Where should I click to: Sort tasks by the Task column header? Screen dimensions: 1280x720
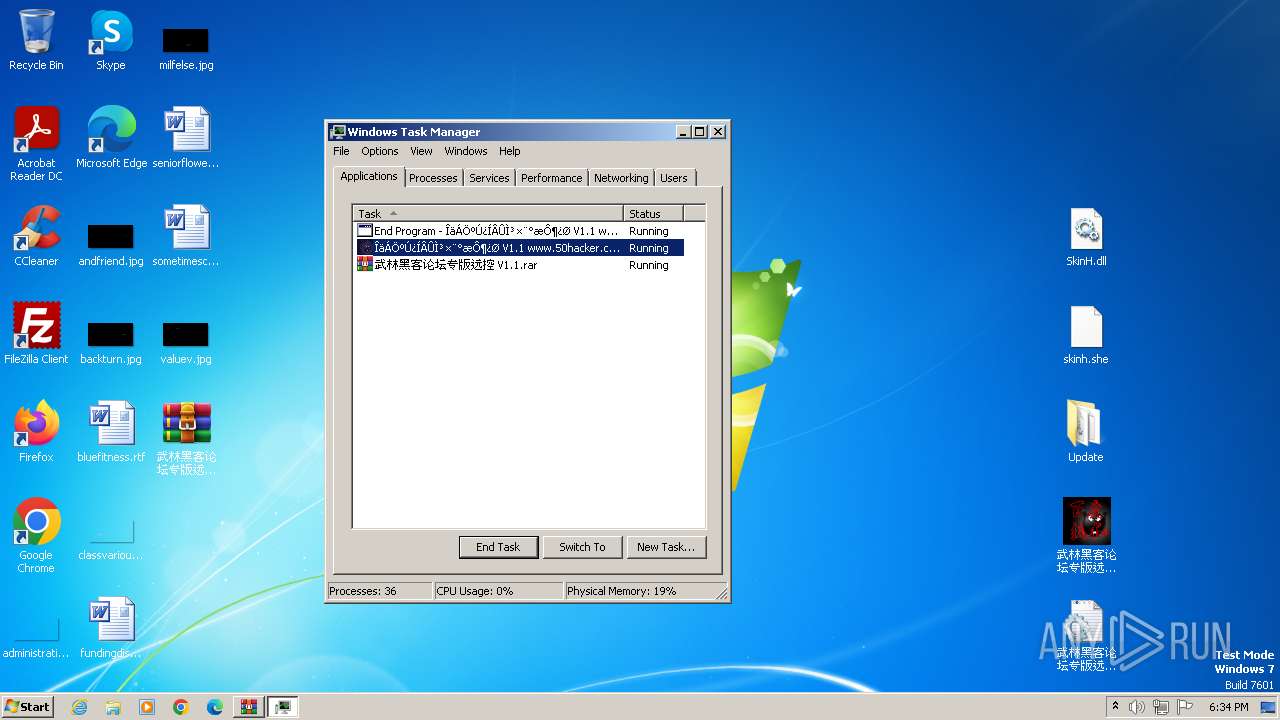pos(488,213)
